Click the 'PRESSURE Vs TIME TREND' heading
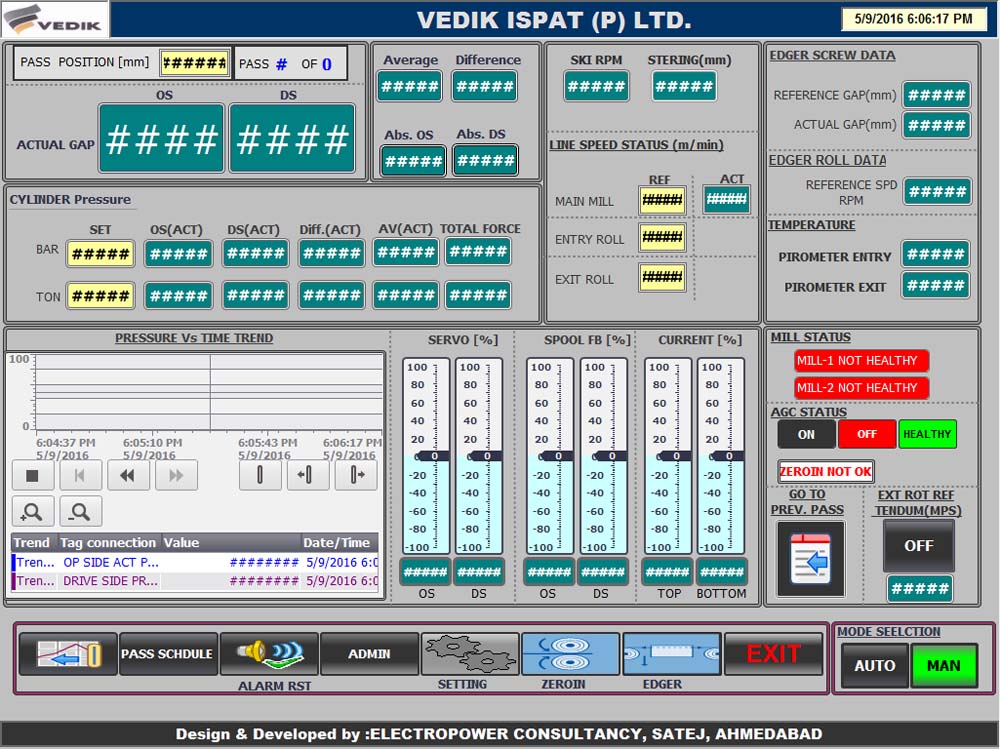The height and width of the screenshot is (749, 1000). click(194, 338)
